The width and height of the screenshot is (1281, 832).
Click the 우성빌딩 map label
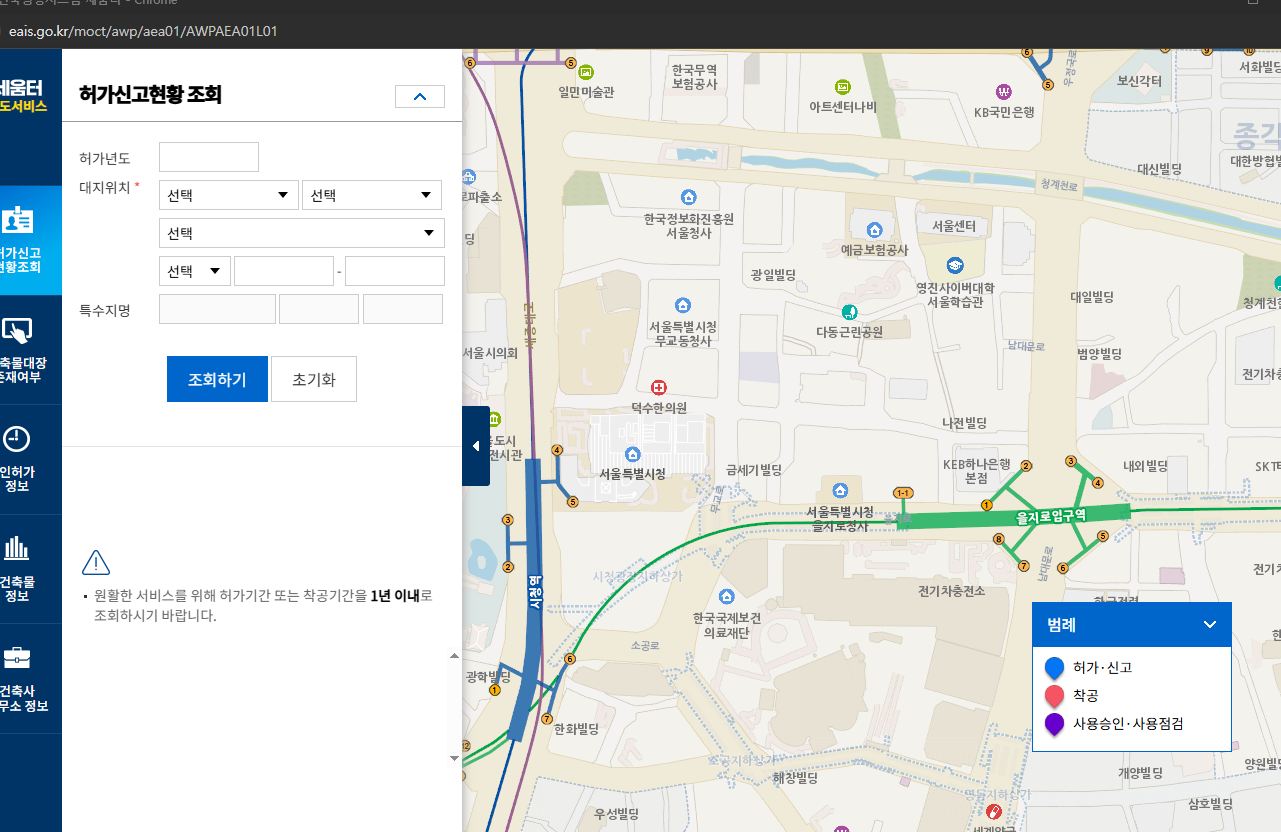click(x=615, y=815)
